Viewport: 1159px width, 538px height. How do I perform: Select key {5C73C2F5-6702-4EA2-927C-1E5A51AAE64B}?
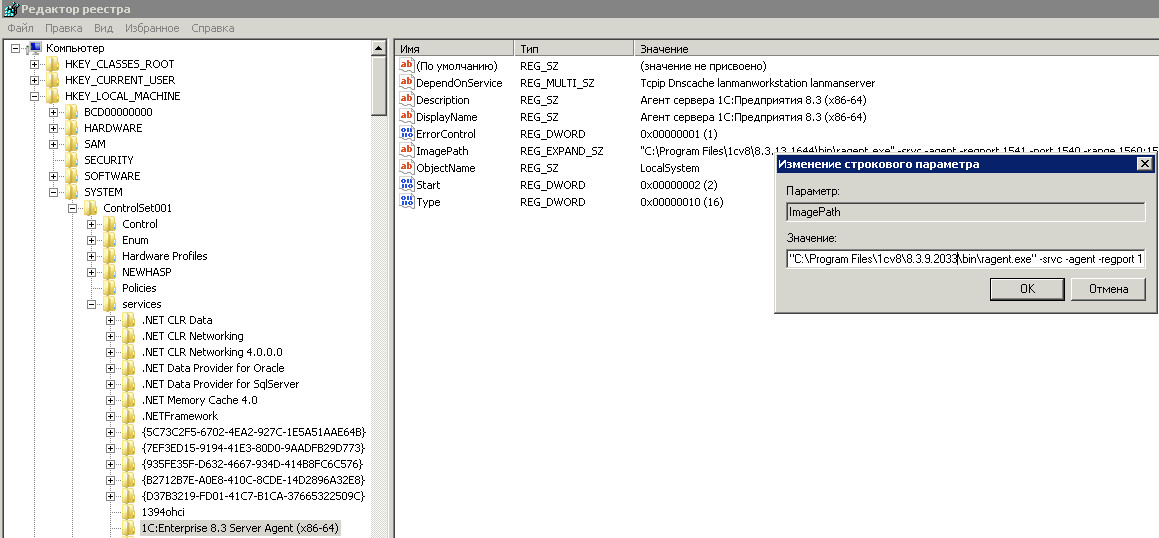pyautogui.click(x=254, y=432)
